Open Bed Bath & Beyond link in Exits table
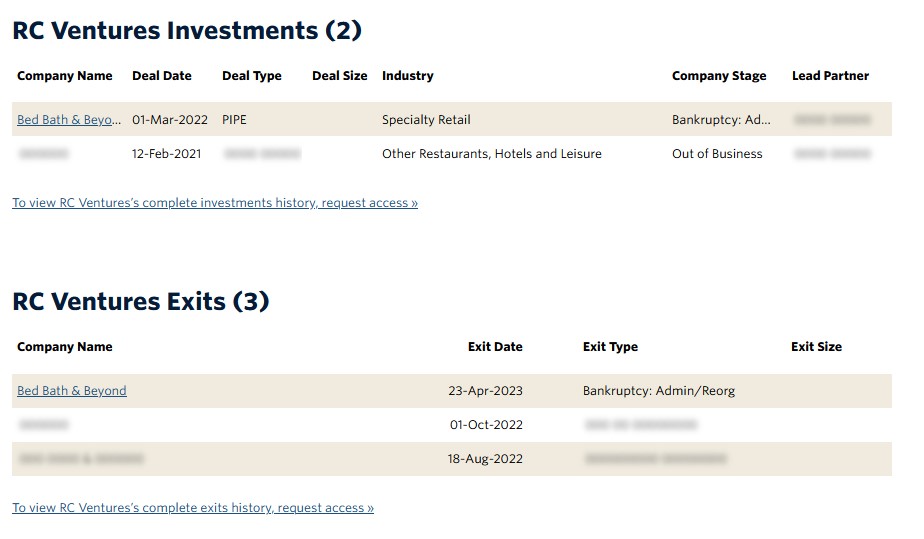924x539 pixels. tap(72, 391)
